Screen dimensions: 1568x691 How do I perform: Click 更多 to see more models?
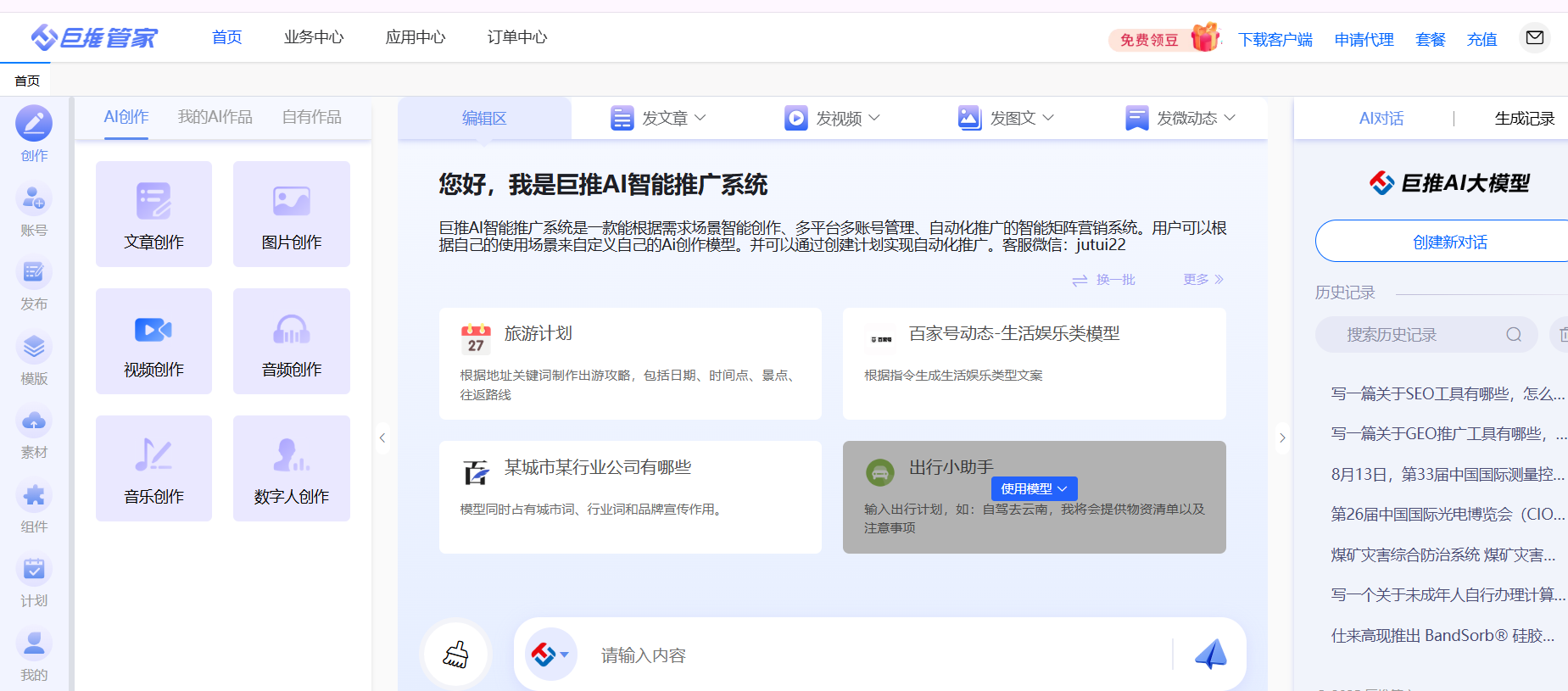tap(1203, 279)
